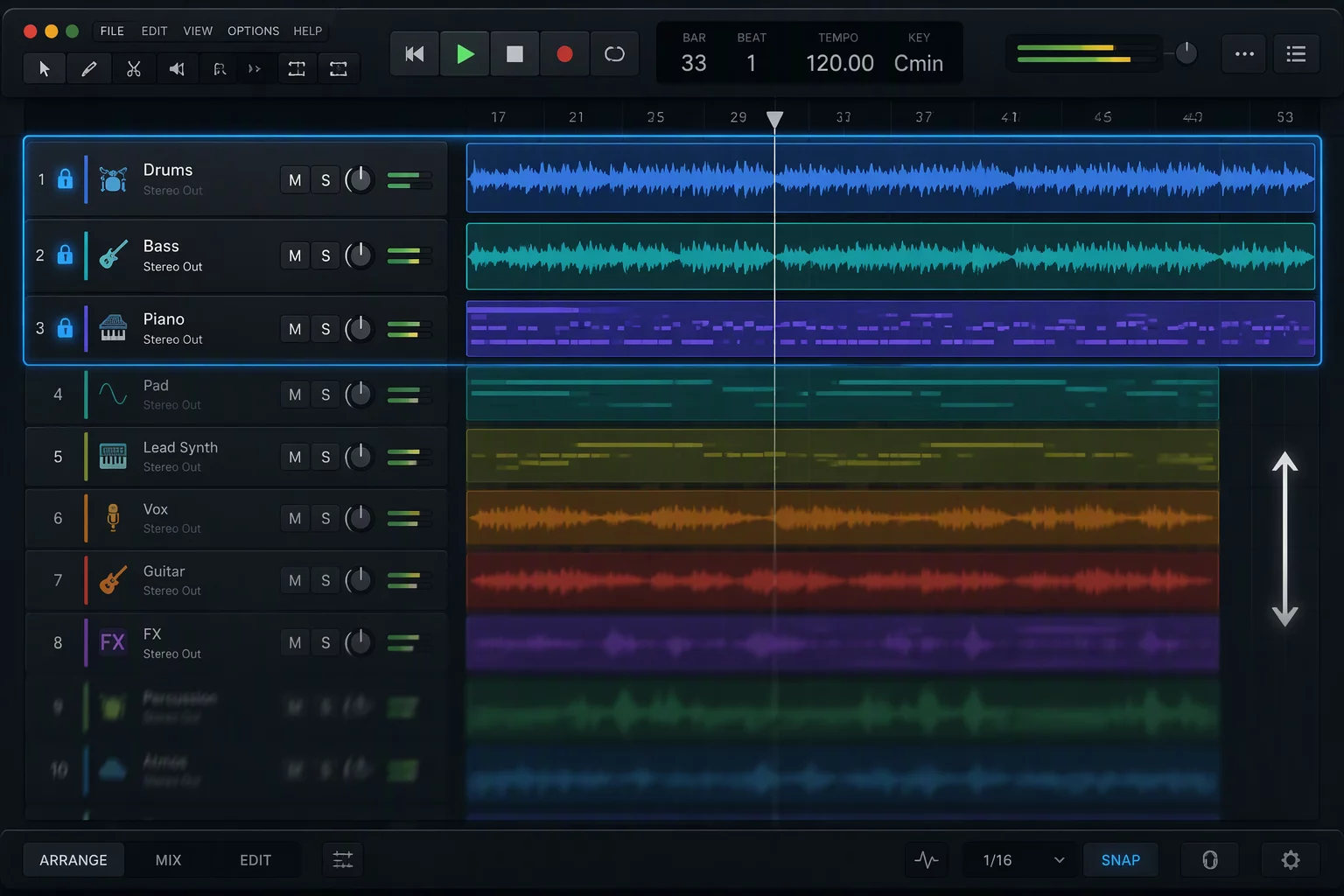The image size is (1344, 896).
Task: Toggle the loop cycle button
Action: pos(614,54)
